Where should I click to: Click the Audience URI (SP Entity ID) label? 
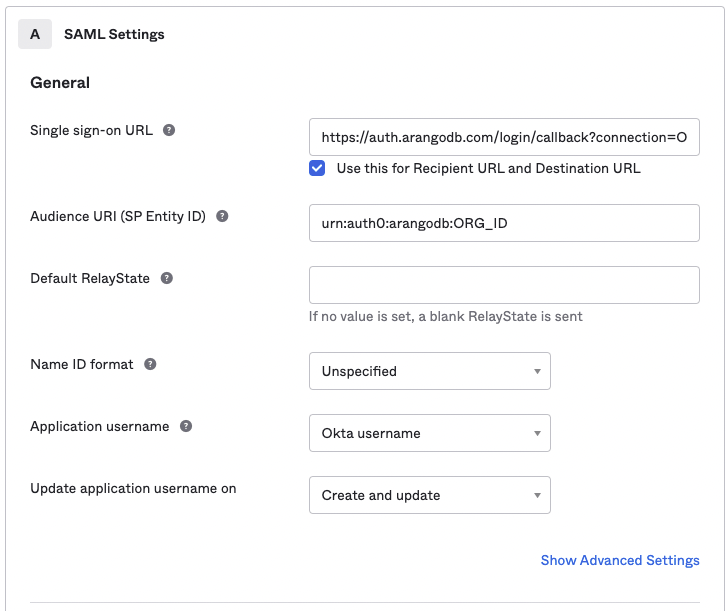(x=118, y=216)
